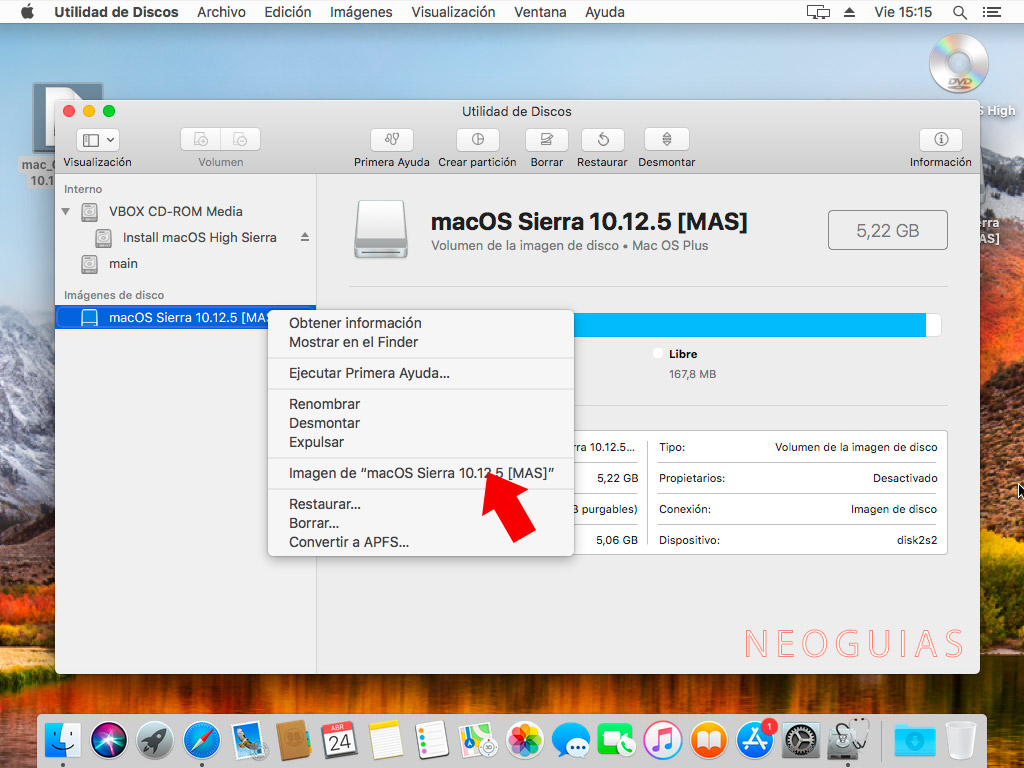Open Notes from the Dock

click(x=385, y=741)
